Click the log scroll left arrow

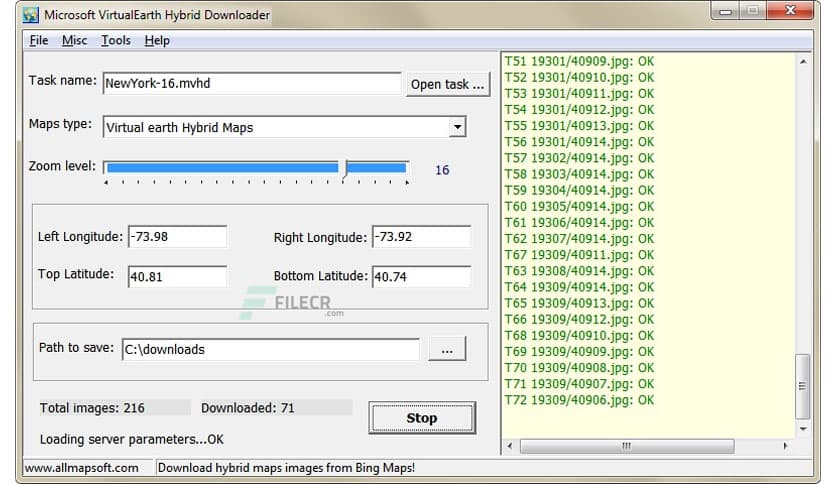510,446
